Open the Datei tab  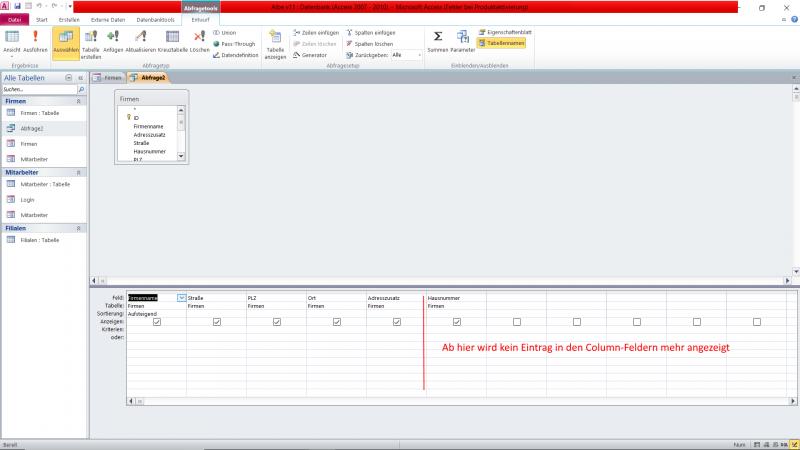point(14,20)
